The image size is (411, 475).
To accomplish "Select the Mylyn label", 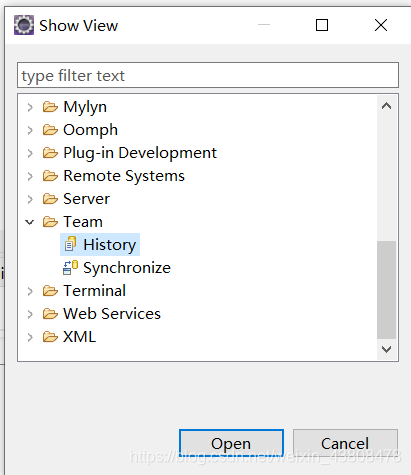I will [x=85, y=108].
